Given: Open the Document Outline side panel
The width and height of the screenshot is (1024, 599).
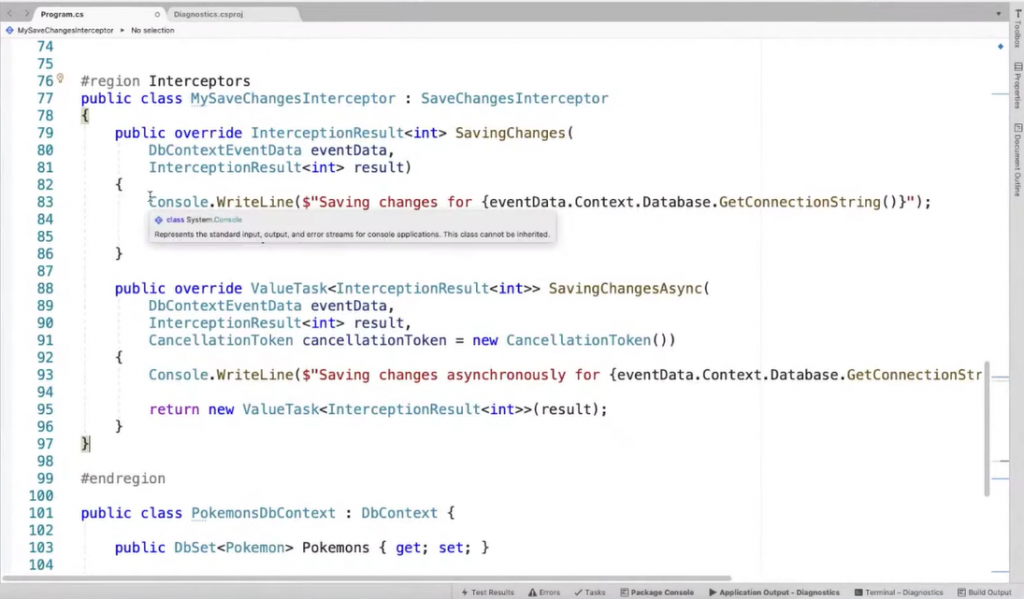Looking at the screenshot, I should (x=1017, y=160).
